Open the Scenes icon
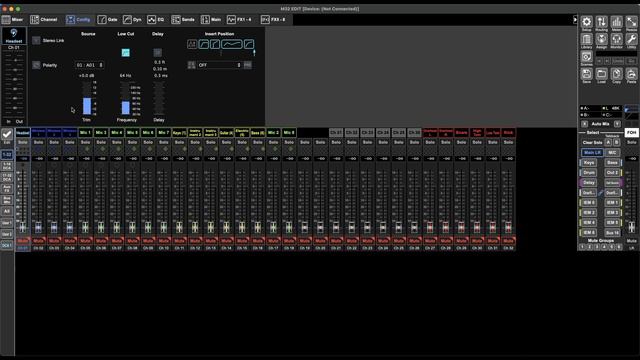Screen dimensions: 640x360 click(587, 57)
